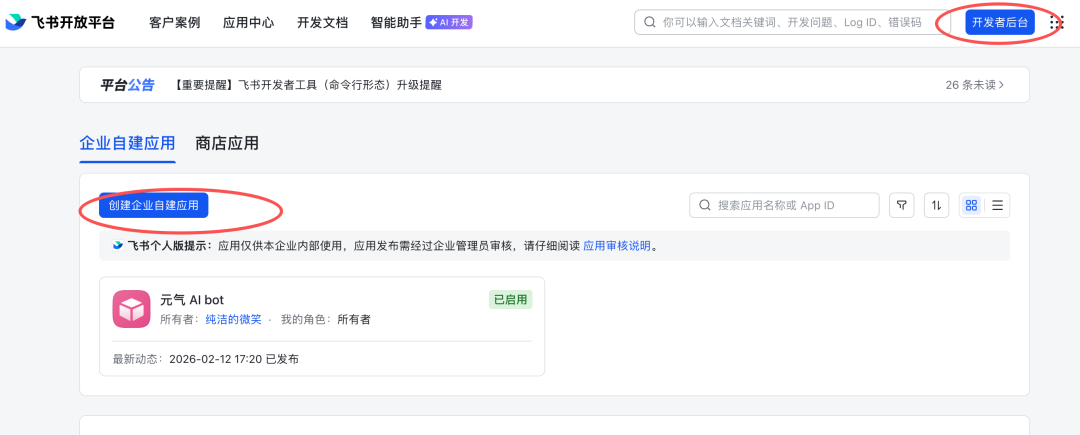1080x435 pixels.
Task: Click the filter funnel icon
Action: pos(902,205)
